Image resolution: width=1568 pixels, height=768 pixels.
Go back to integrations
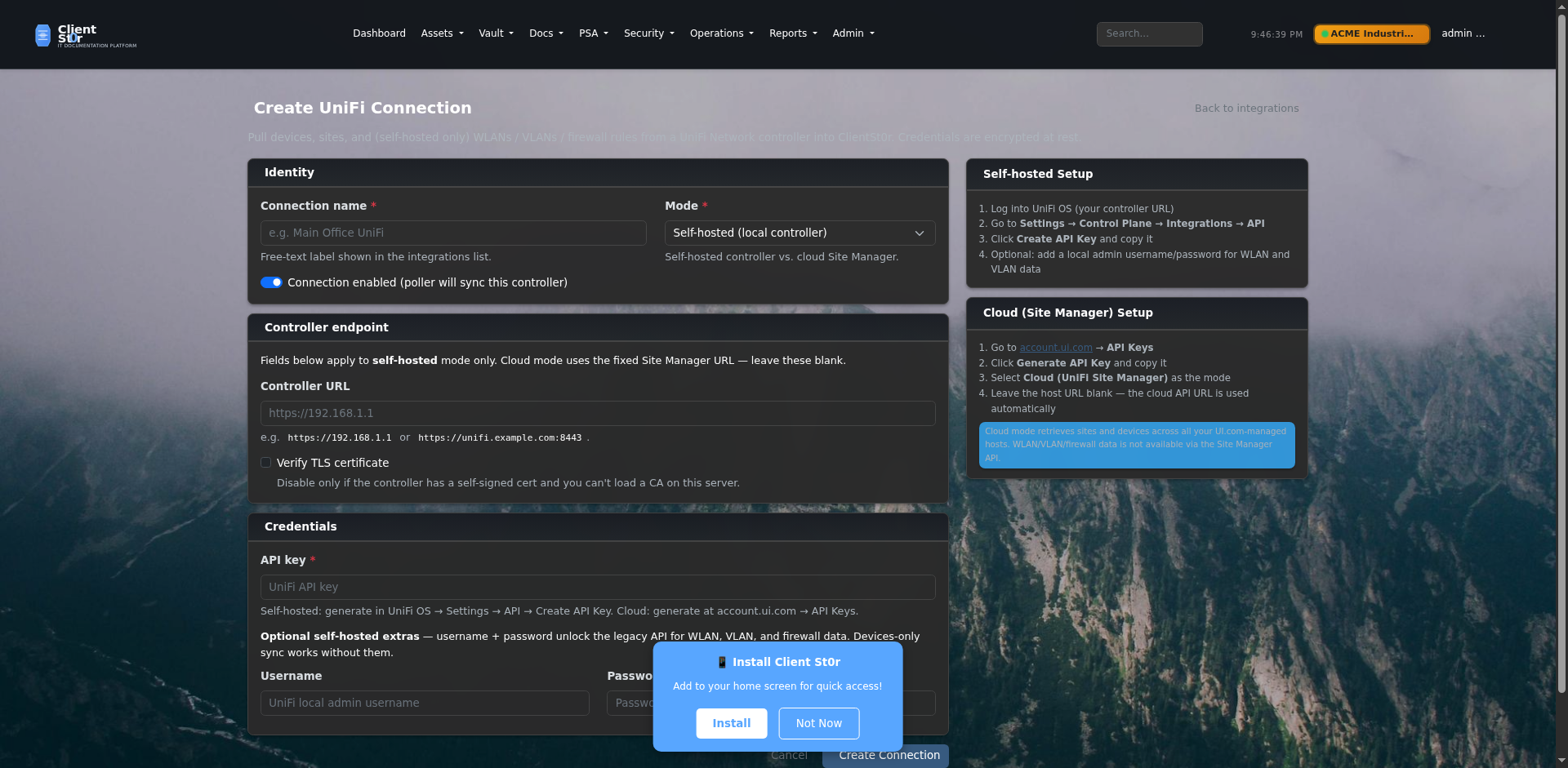coord(1246,109)
